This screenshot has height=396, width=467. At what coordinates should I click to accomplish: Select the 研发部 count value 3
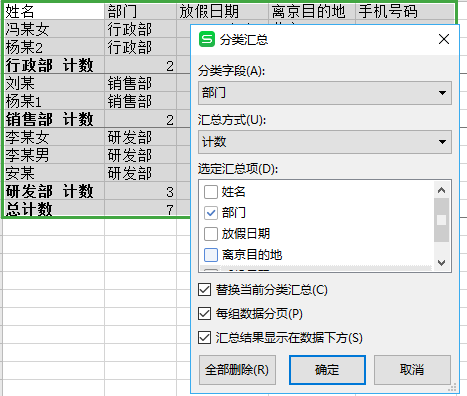(140, 191)
